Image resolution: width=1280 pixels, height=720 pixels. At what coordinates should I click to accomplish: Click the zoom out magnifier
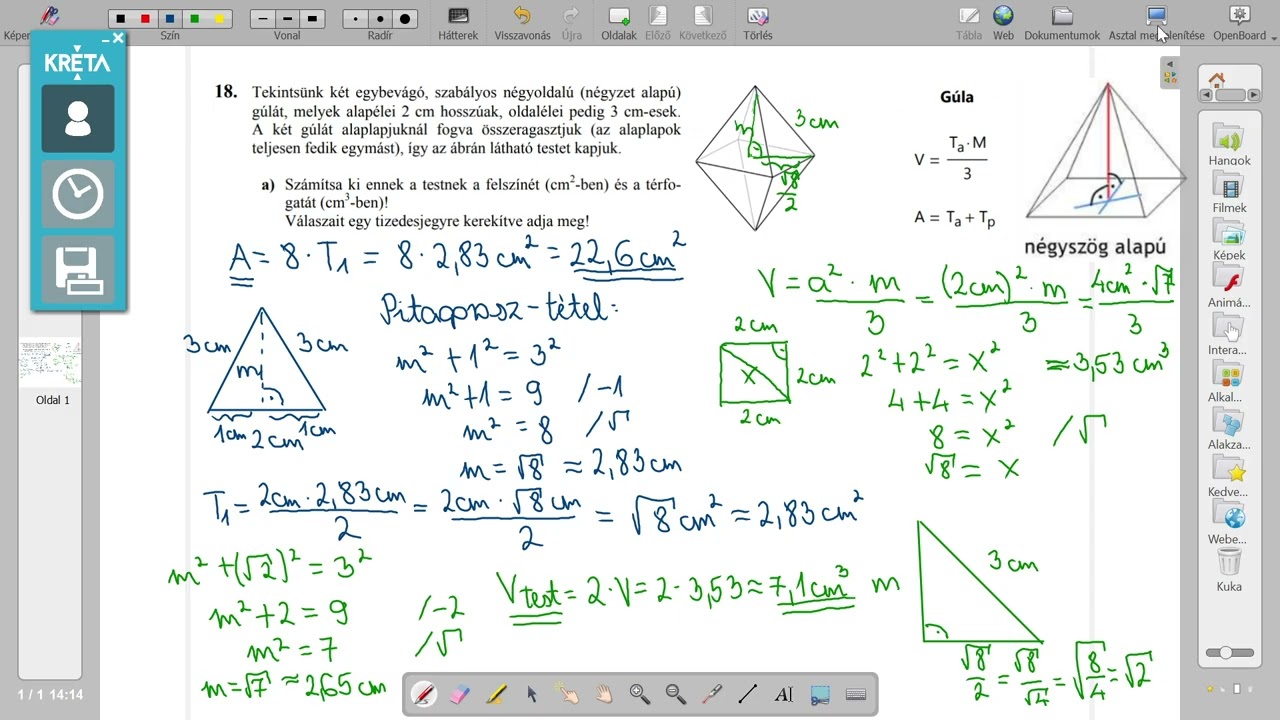[x=676, y=694]
